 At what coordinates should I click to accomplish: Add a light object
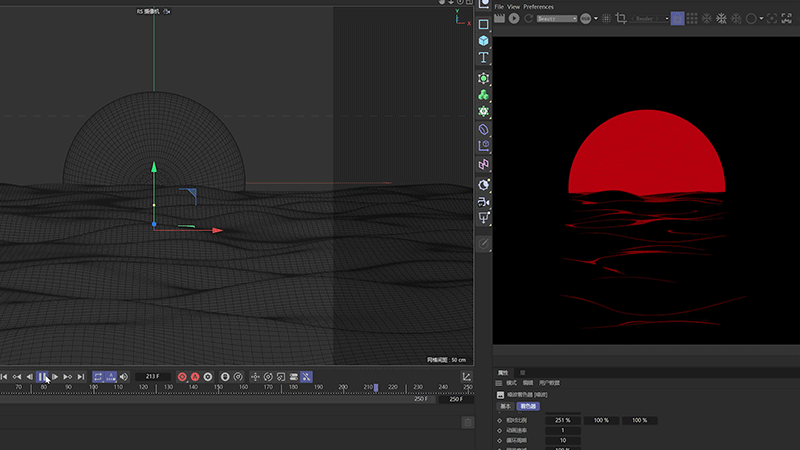pos(483,218)
